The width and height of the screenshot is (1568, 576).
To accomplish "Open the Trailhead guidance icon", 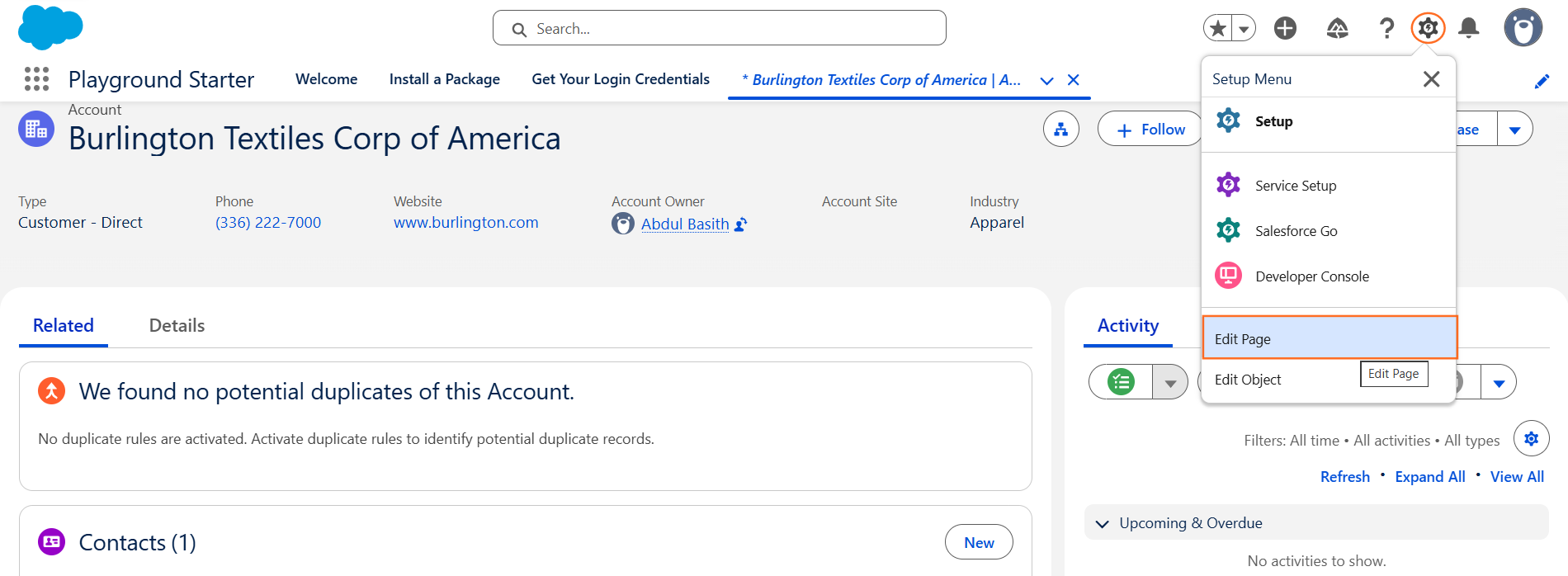I will coord(1337,28).
